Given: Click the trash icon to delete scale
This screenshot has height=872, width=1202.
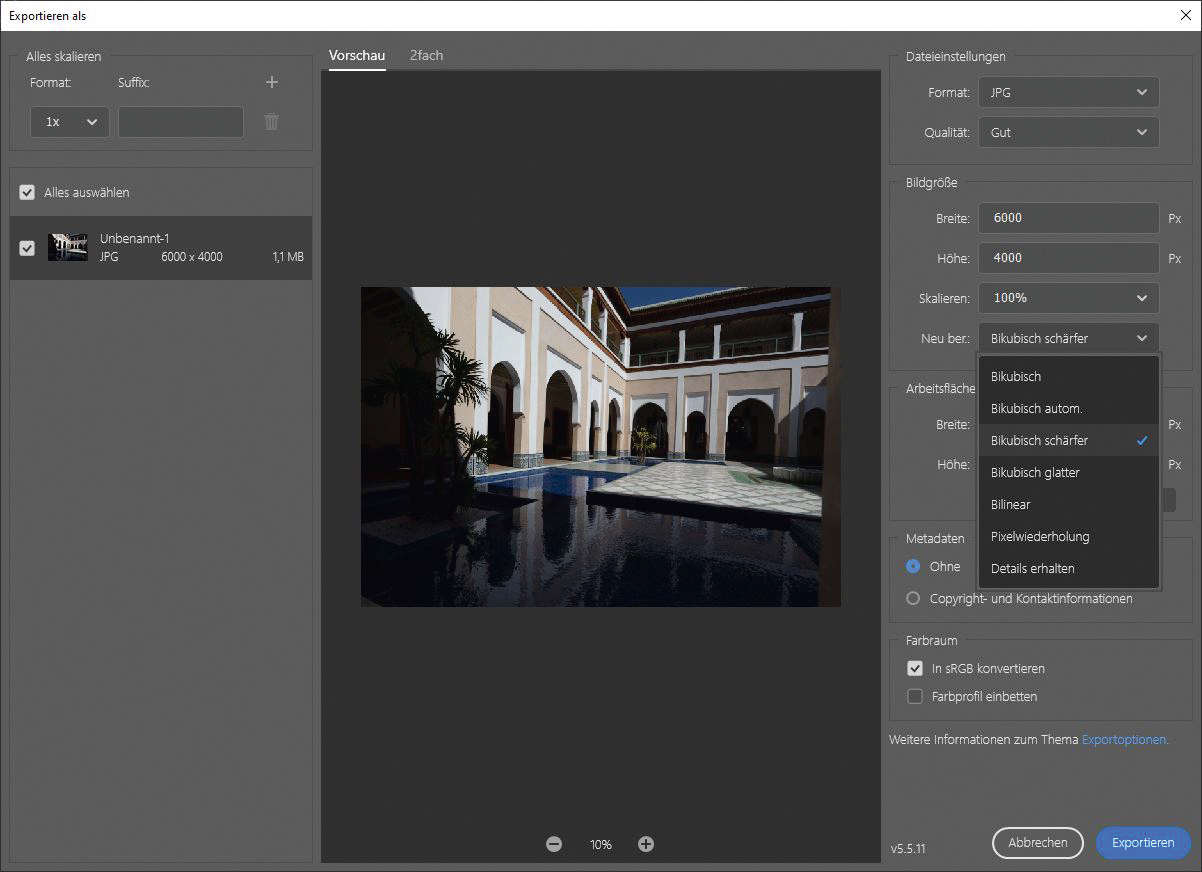Looking at the screenshot, I should click(271, 122).
